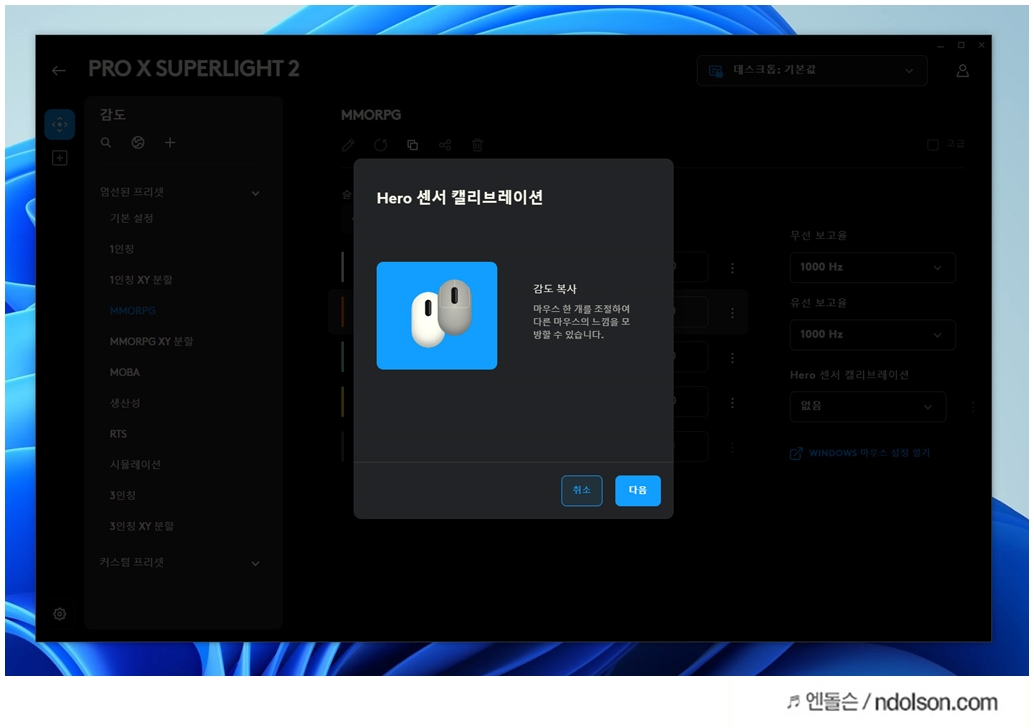Viewport: 1034px width, 728px height.
Task: Select the sensitivity (DPI) sidebar icon
Action: (x=59, y=125)
